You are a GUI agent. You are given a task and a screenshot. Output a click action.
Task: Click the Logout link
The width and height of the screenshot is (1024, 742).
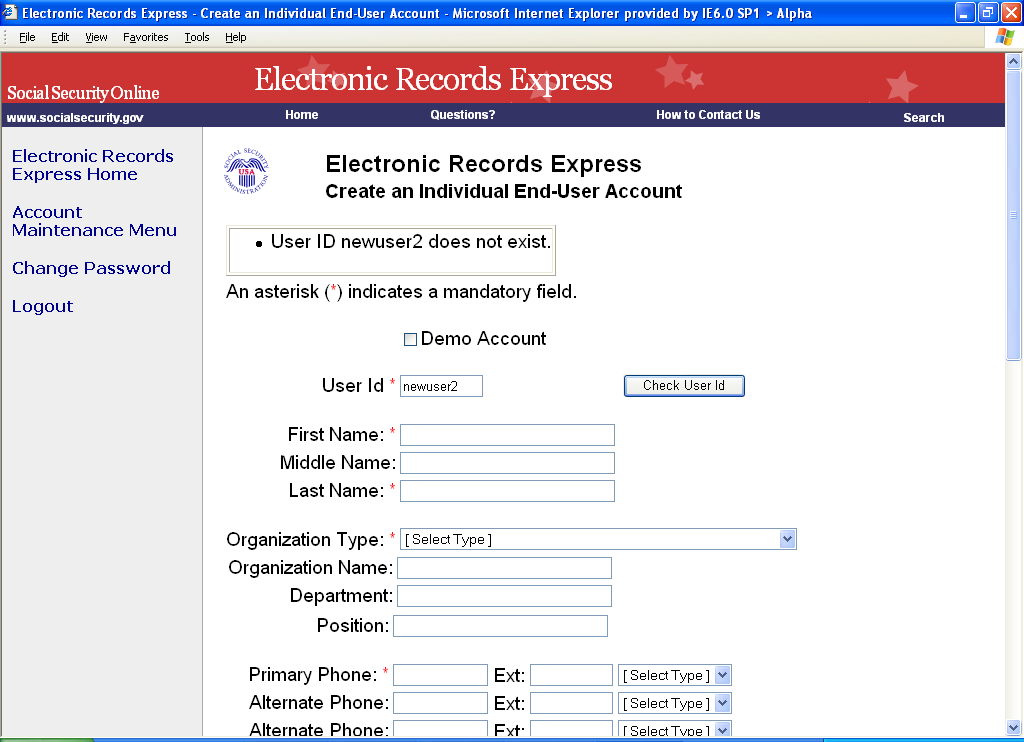tap(42, 306)
